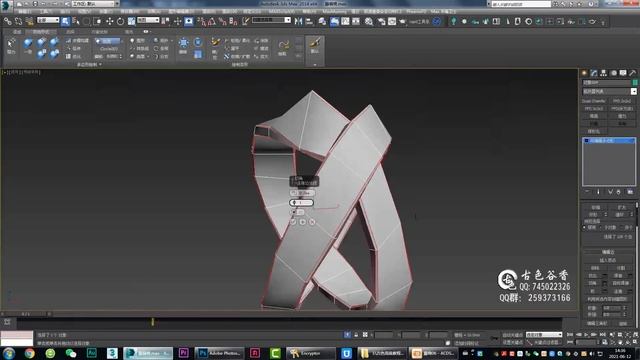
Task: Open the reference coordinate system dropdown
Action: [x=148, y=20]
